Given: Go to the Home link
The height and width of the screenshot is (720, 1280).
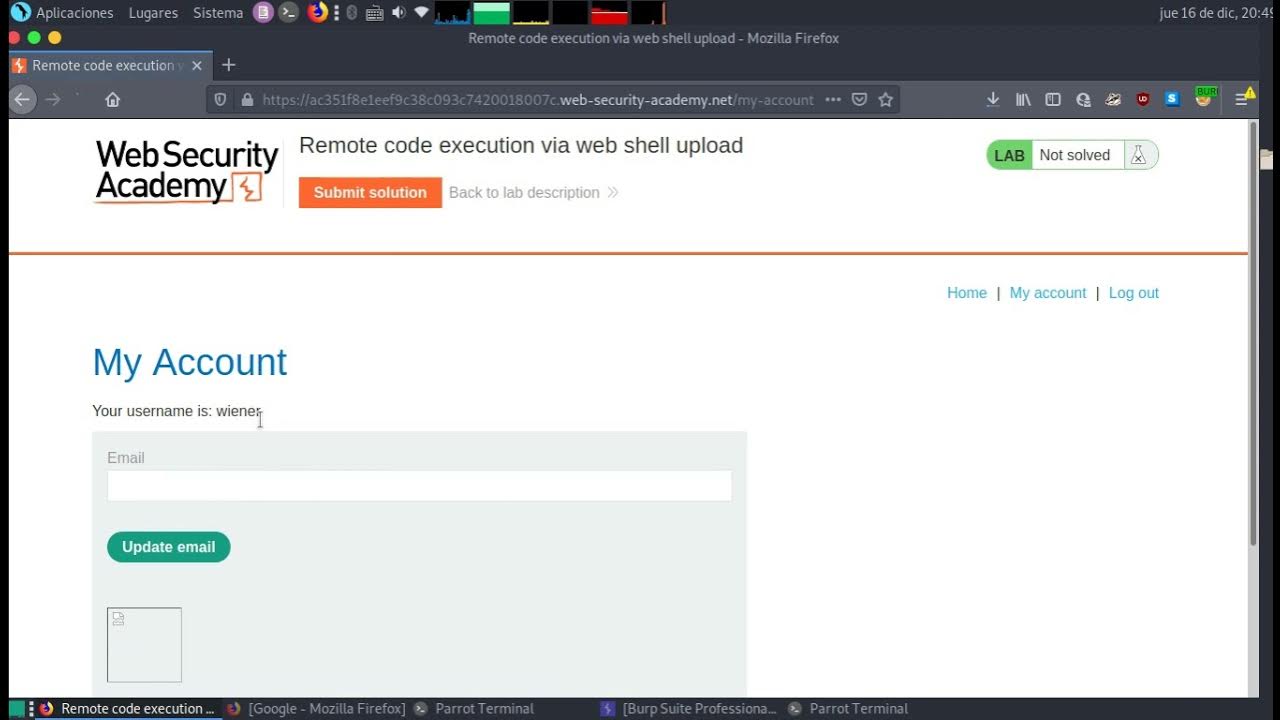Looking at the screenshot, I should (967, 293).
